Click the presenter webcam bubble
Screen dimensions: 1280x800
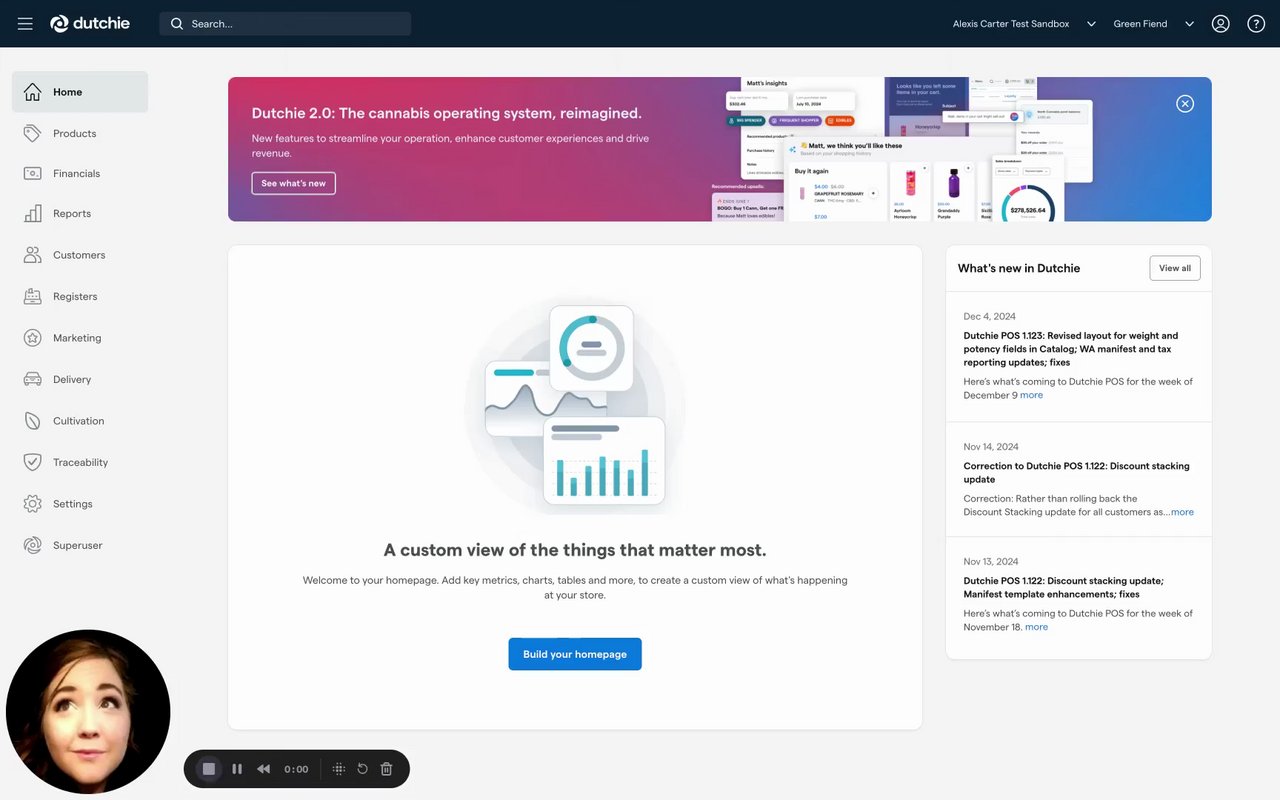(x=88, y=712)
